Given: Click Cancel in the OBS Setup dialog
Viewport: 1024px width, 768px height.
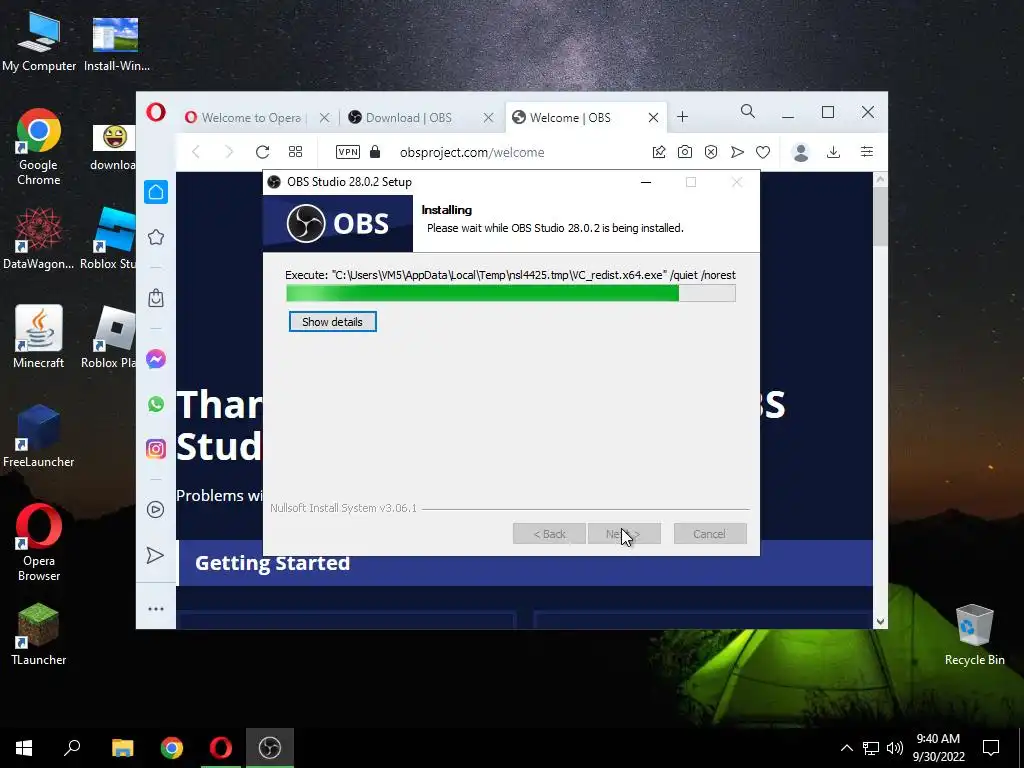Looking at the screenshot, I should pyautogui.click(x=710, y=534).
